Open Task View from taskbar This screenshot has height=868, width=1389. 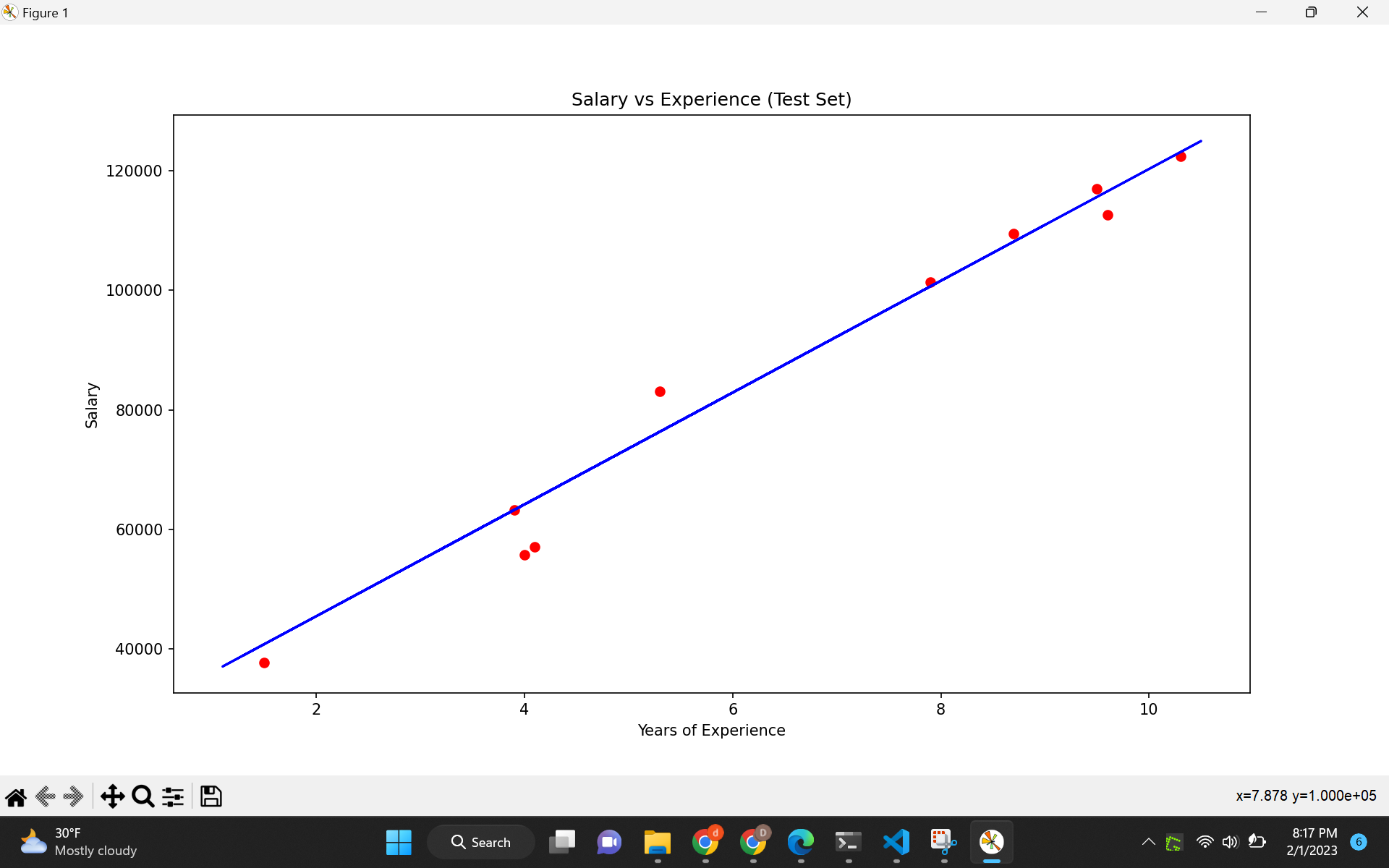coord(563,842)
